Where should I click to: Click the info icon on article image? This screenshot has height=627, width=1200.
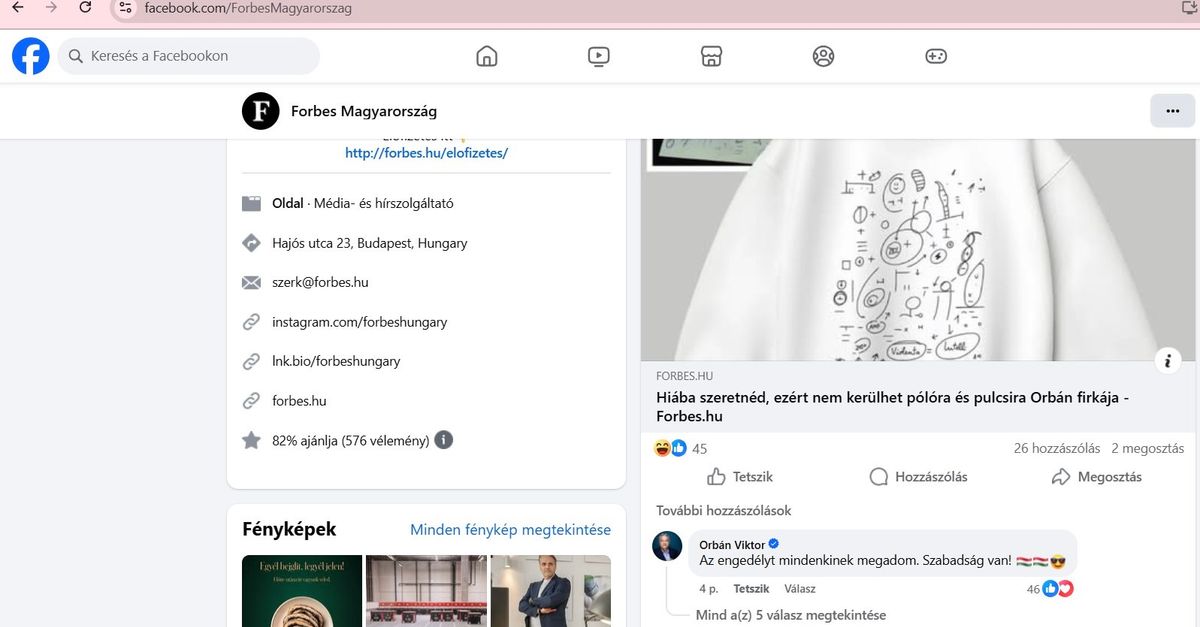pos(1168,361)
